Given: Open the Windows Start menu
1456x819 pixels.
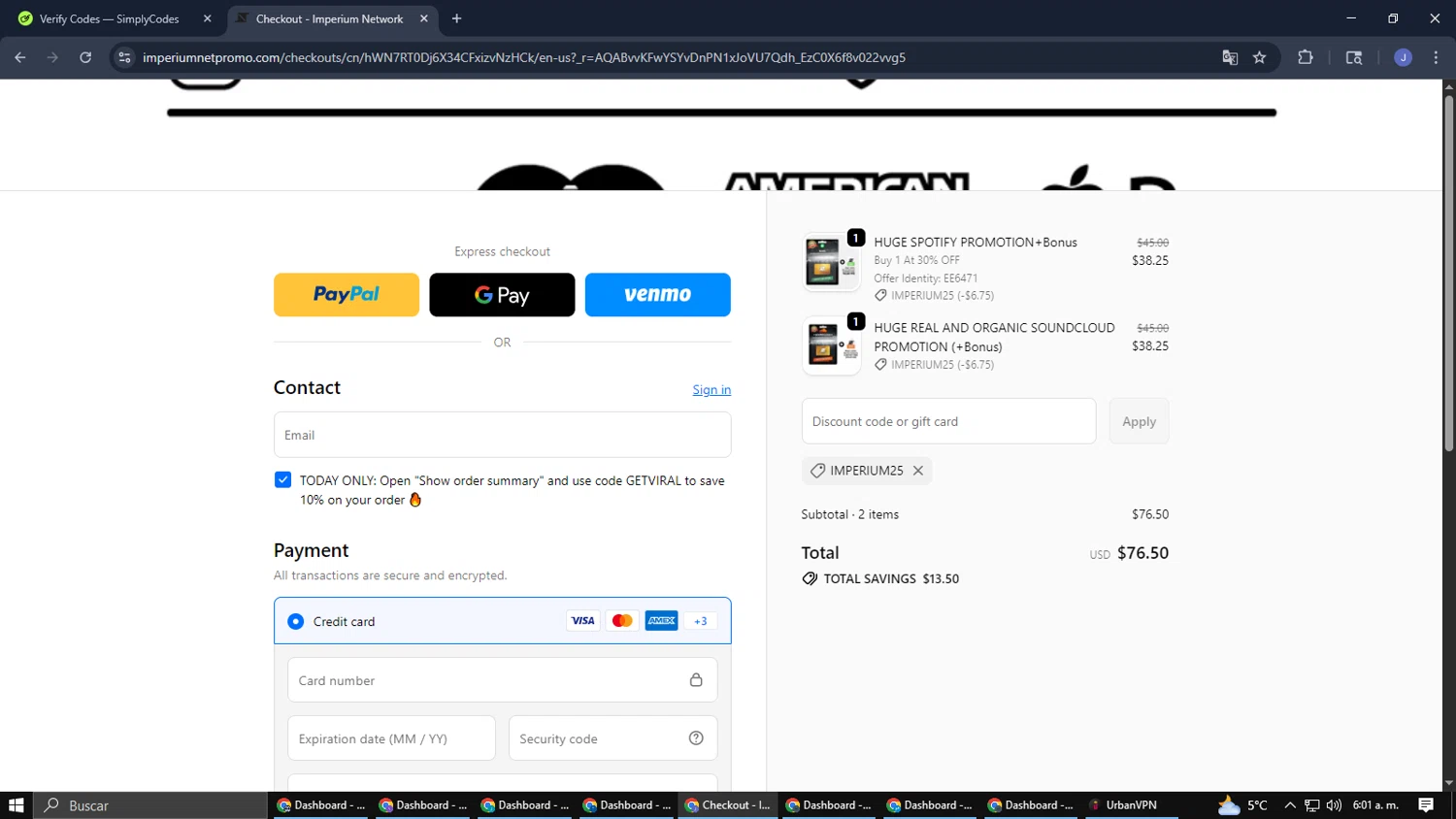Looking at the screenshot, I should click(x=17, y=805).
